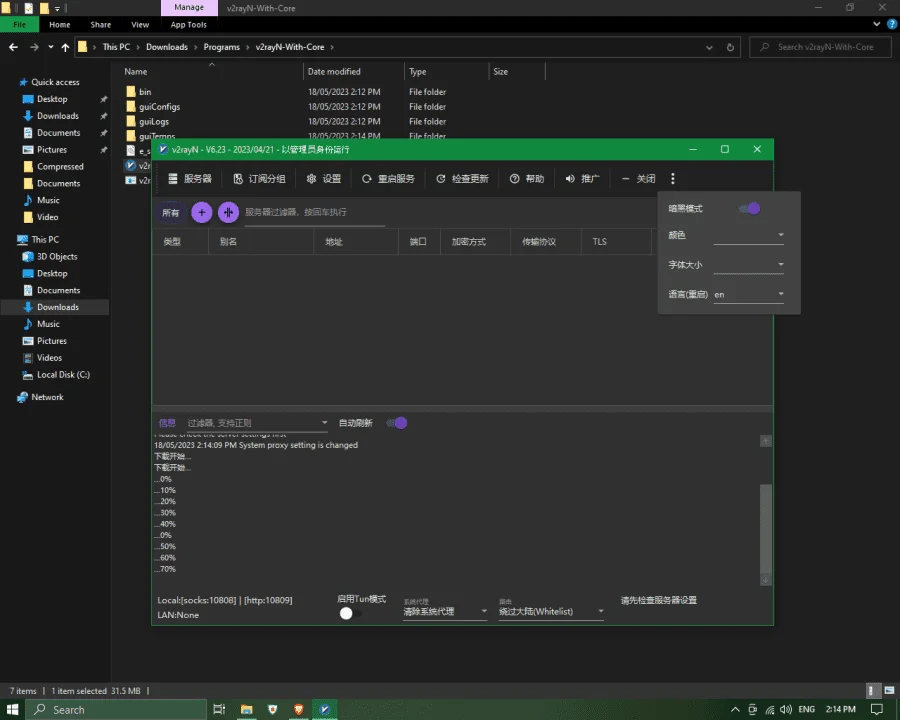Open the routing dropdown showing Whitelist
This screenshot has height=720, width=900.
551,611
